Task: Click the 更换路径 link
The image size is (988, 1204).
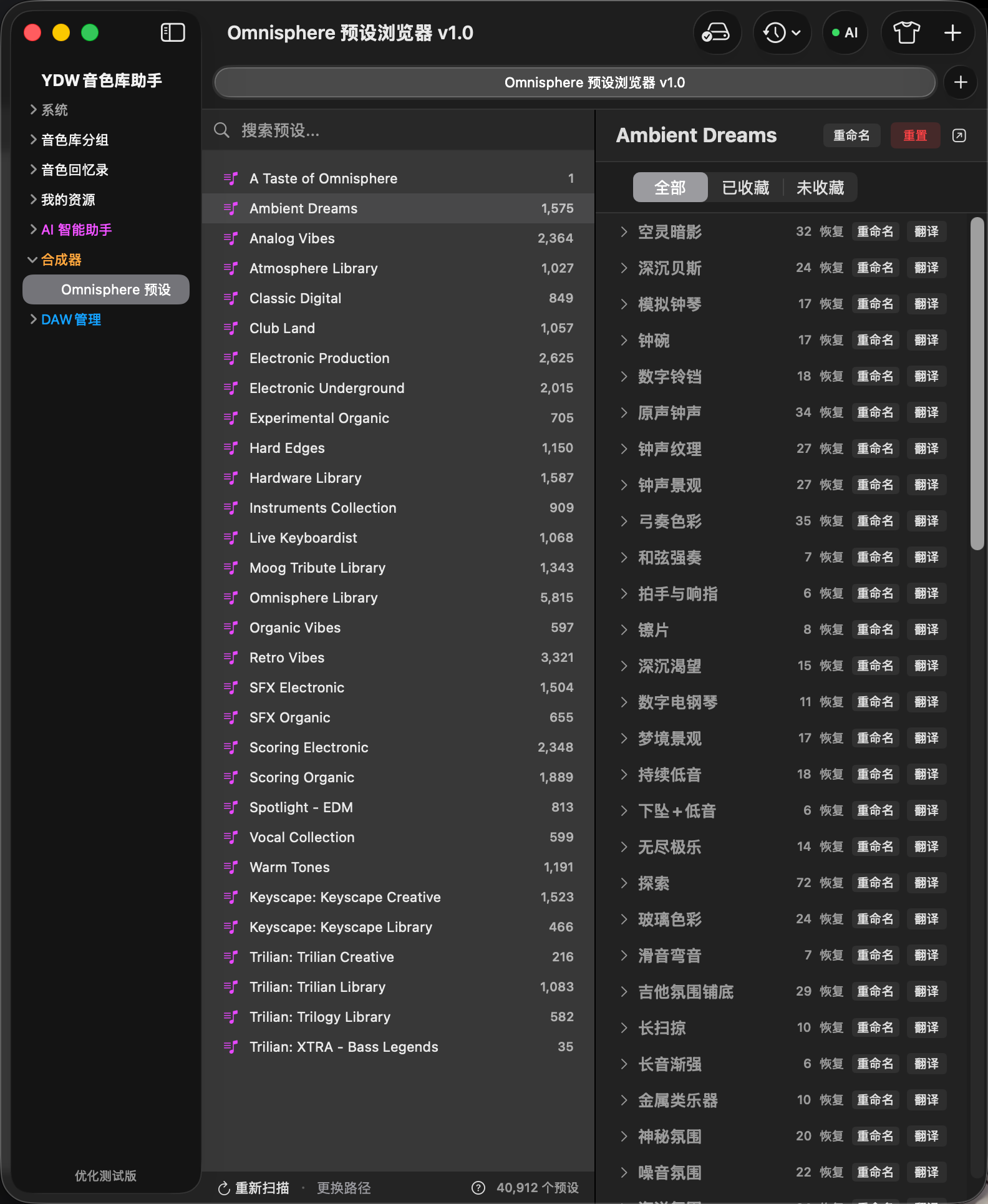Action: [344, 1188]
